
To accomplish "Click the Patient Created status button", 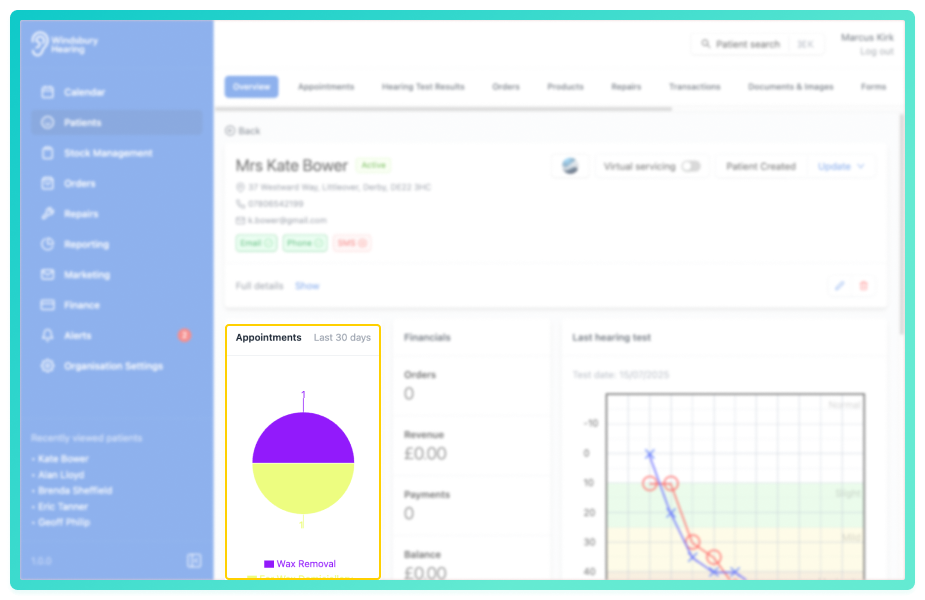I will pyautogui.click(x=761, y=166).
